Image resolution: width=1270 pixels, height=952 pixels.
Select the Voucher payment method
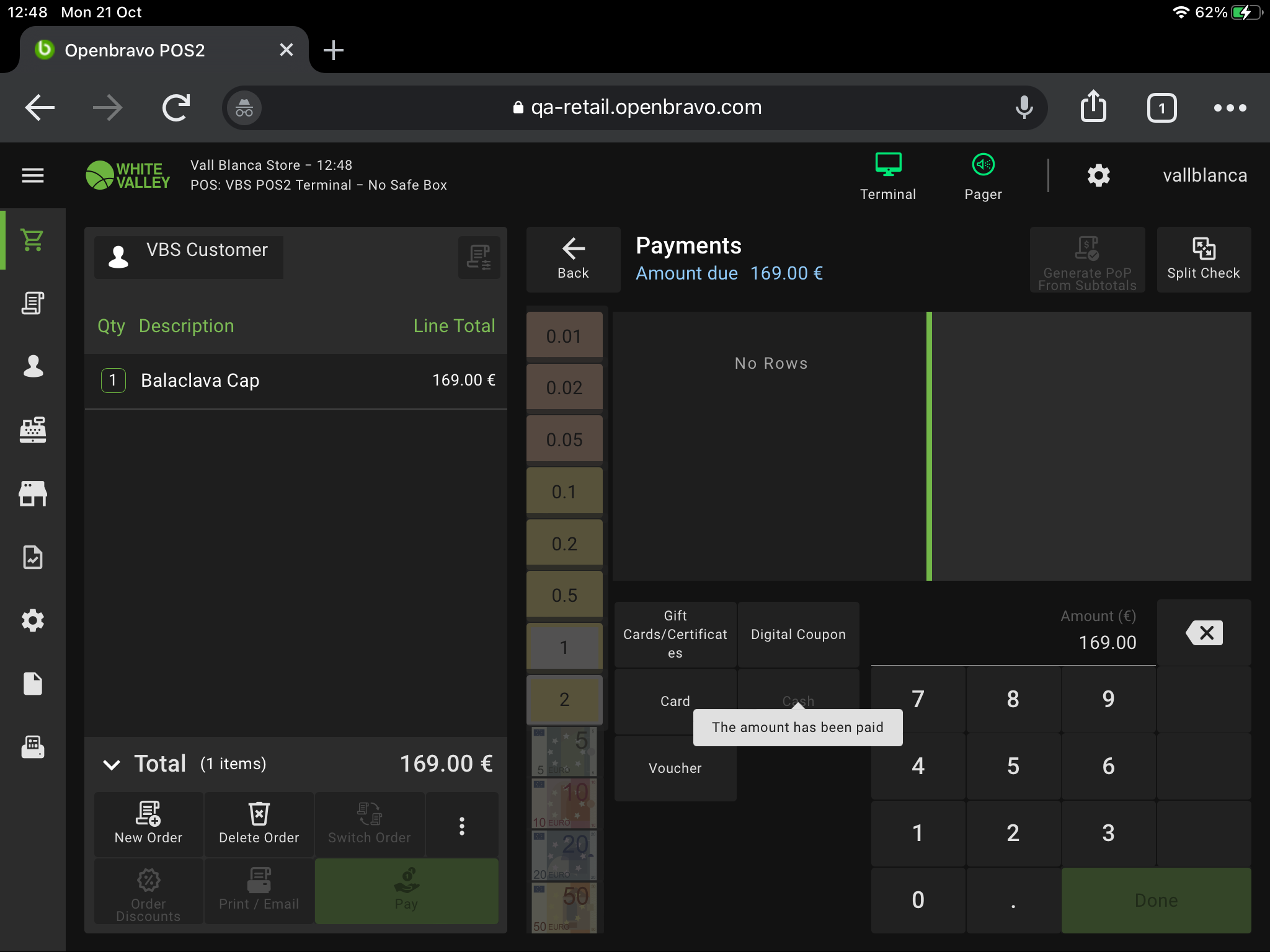click(x=675, y=768)
